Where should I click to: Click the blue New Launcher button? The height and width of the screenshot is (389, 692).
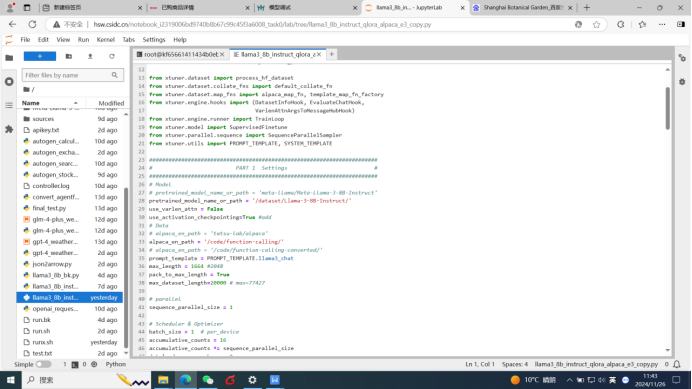tap(40, 57)
